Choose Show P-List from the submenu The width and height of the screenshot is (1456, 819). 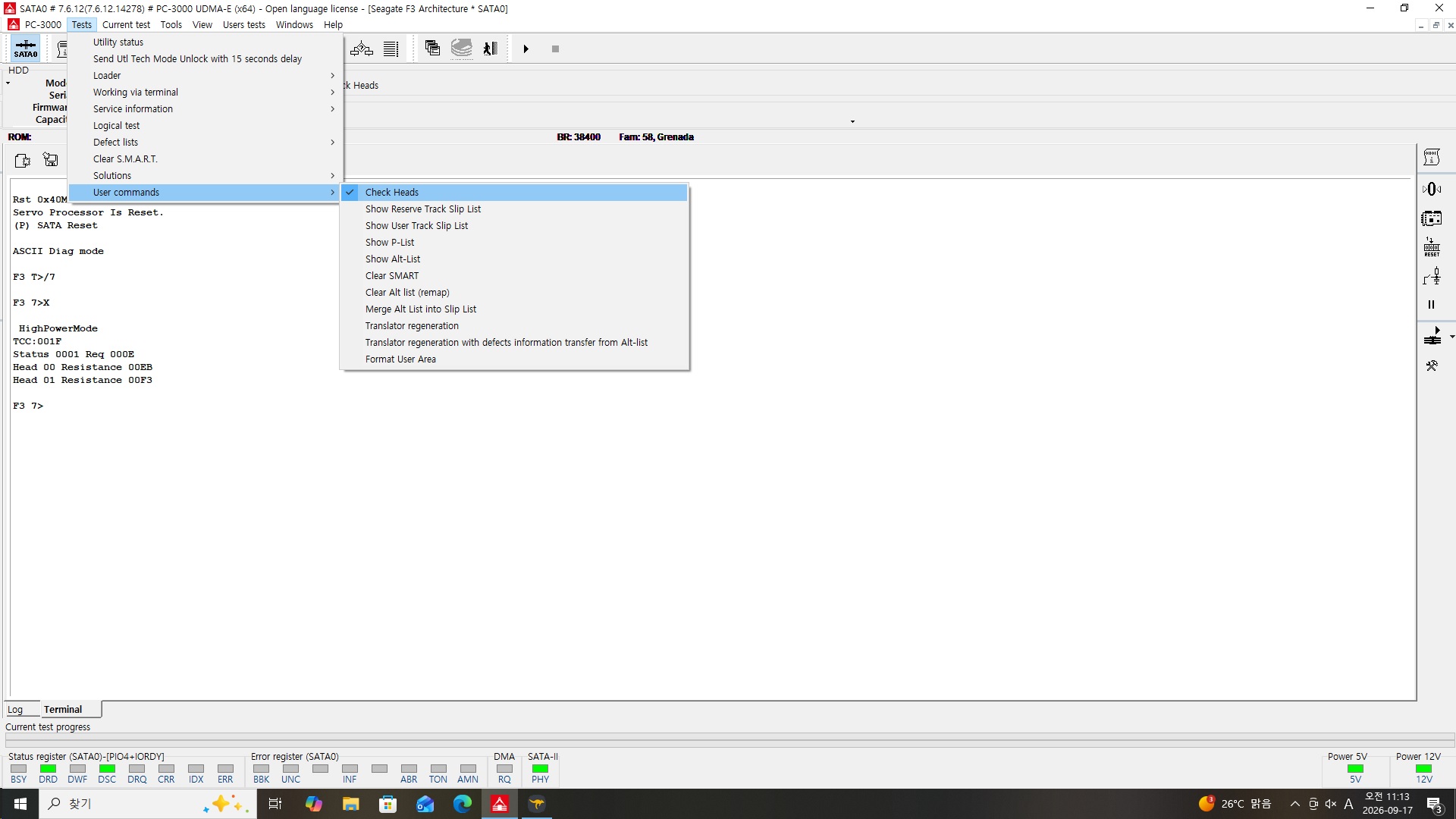pos(514,243)
